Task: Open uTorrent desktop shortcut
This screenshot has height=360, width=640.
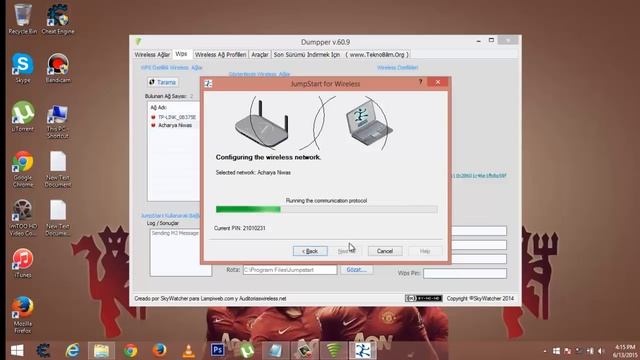Action: (22, 116)
